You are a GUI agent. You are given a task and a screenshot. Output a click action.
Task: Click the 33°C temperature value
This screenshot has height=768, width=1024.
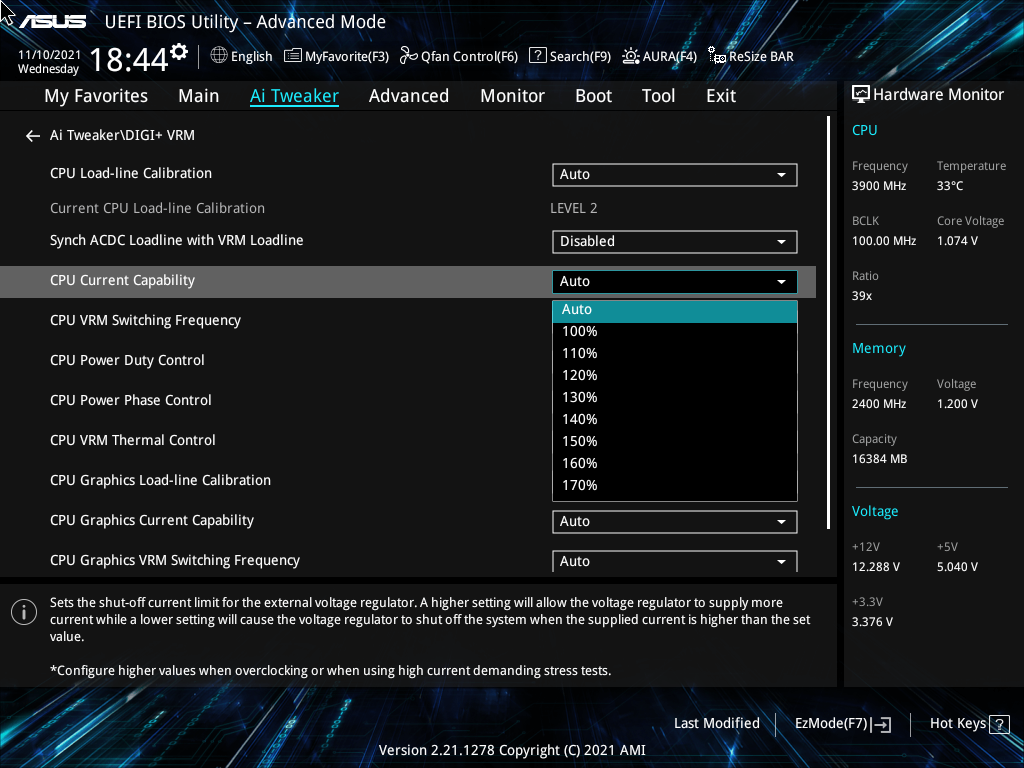[x=950, y=186]
